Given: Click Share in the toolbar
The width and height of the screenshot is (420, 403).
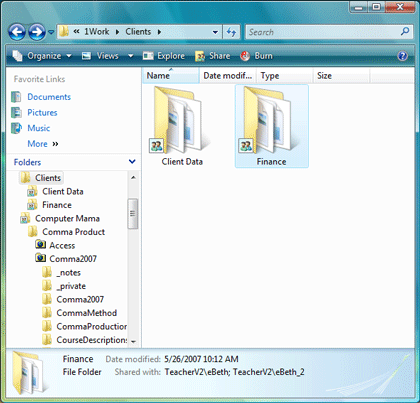Looking at the screenshot, I should (212, 56).
